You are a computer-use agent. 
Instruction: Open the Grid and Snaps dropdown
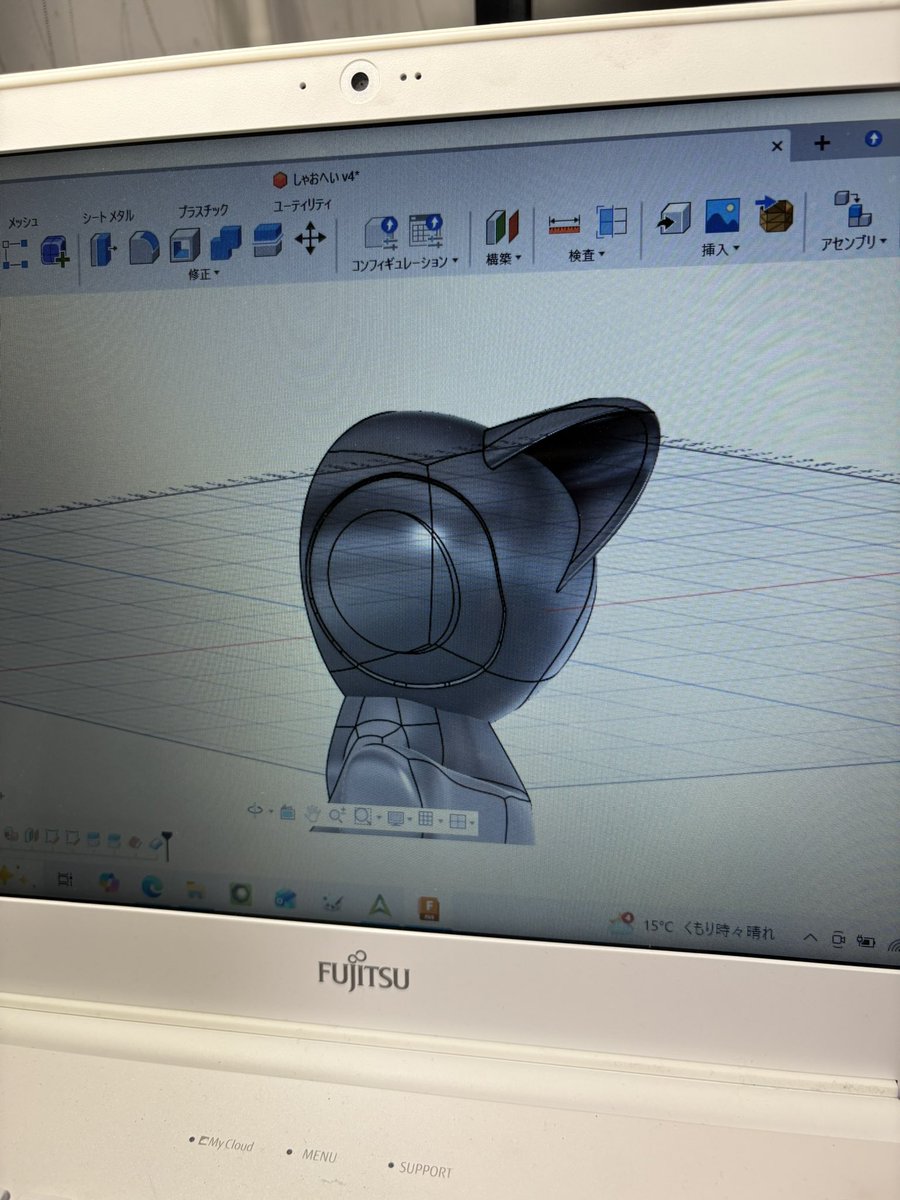[x=429, y=820]
